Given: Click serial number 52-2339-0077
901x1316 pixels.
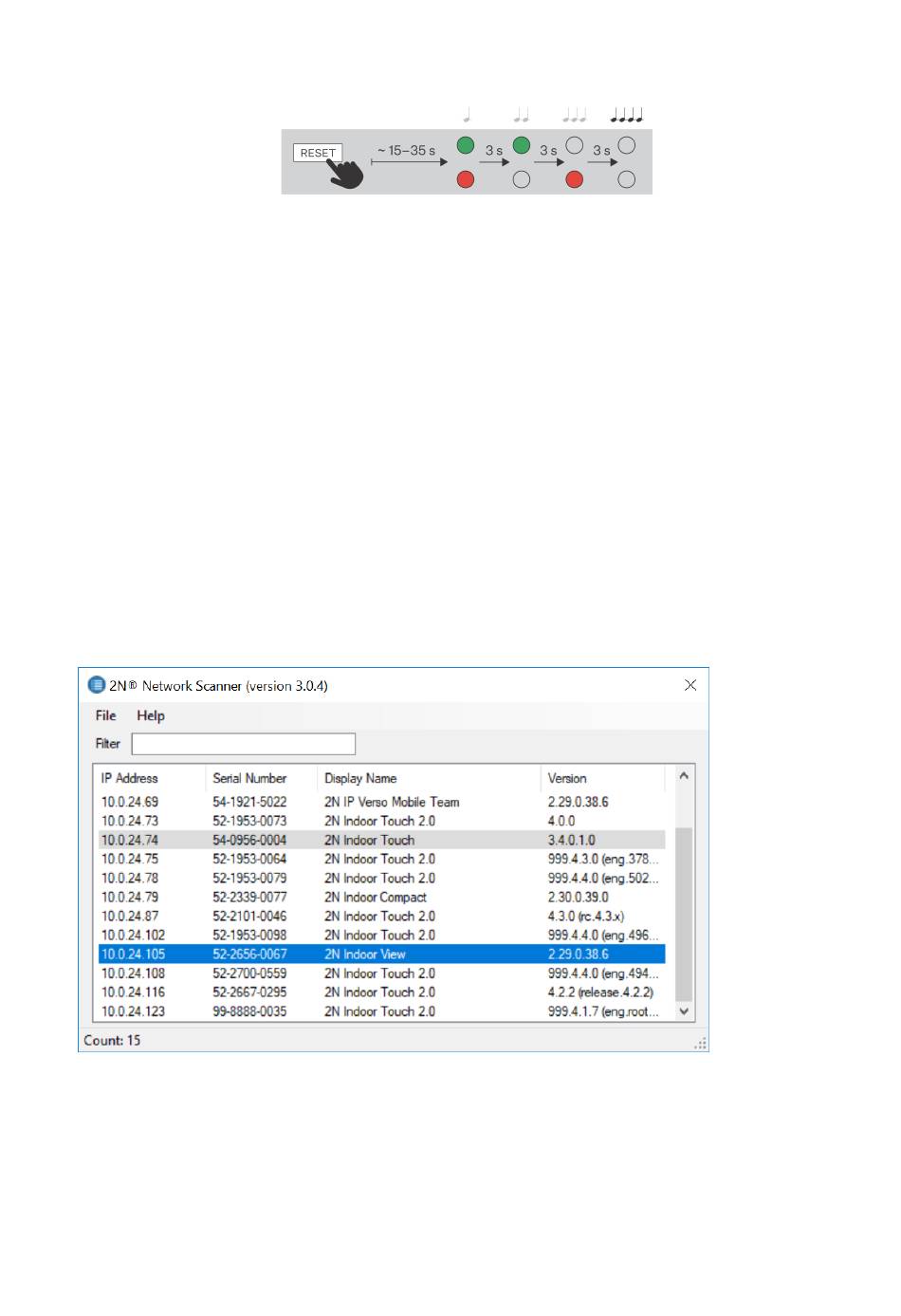Looking at the screenshot, I should pyautogui.click(x=249, y=897).
